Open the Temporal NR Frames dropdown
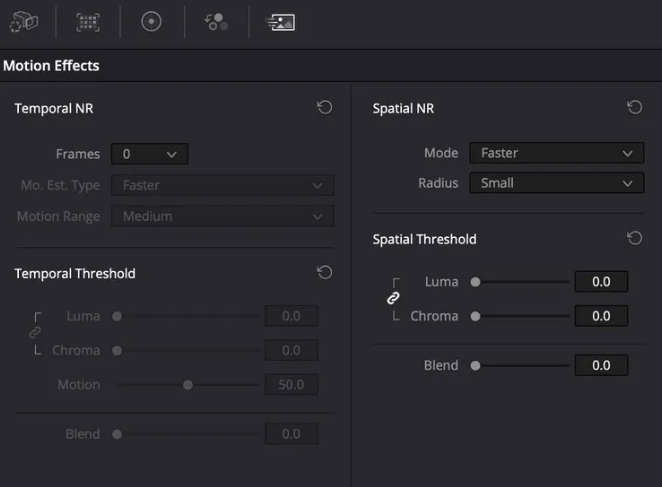 [149, 154]
